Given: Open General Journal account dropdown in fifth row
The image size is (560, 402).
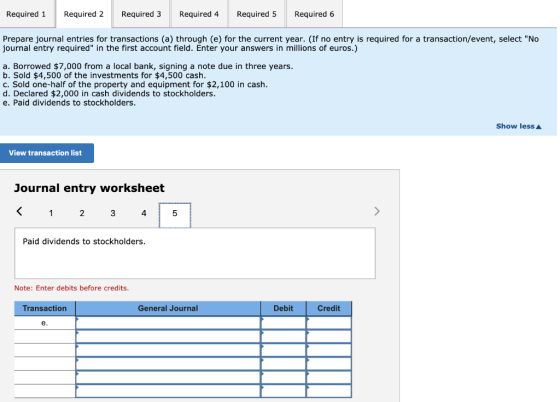Looking at the screenshot, I should [x=168, y=377].
